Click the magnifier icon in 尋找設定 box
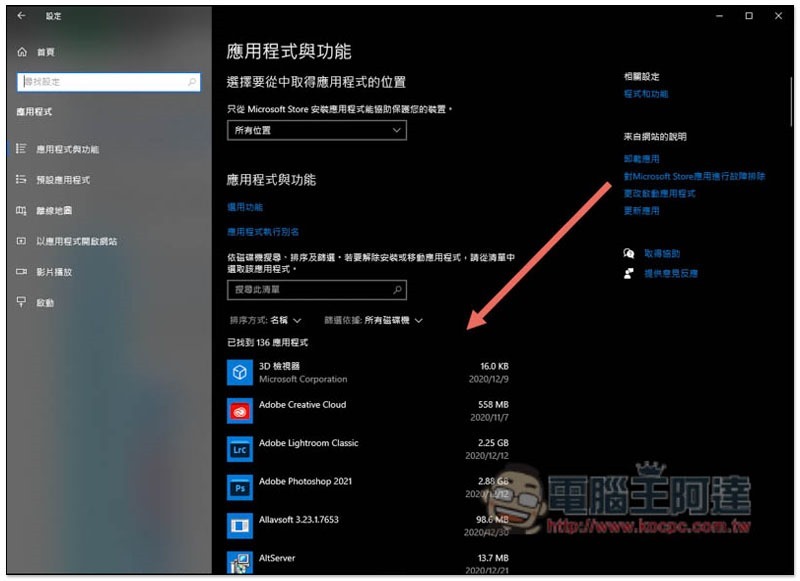The image size is (800, 581). (x=192, y=82)
